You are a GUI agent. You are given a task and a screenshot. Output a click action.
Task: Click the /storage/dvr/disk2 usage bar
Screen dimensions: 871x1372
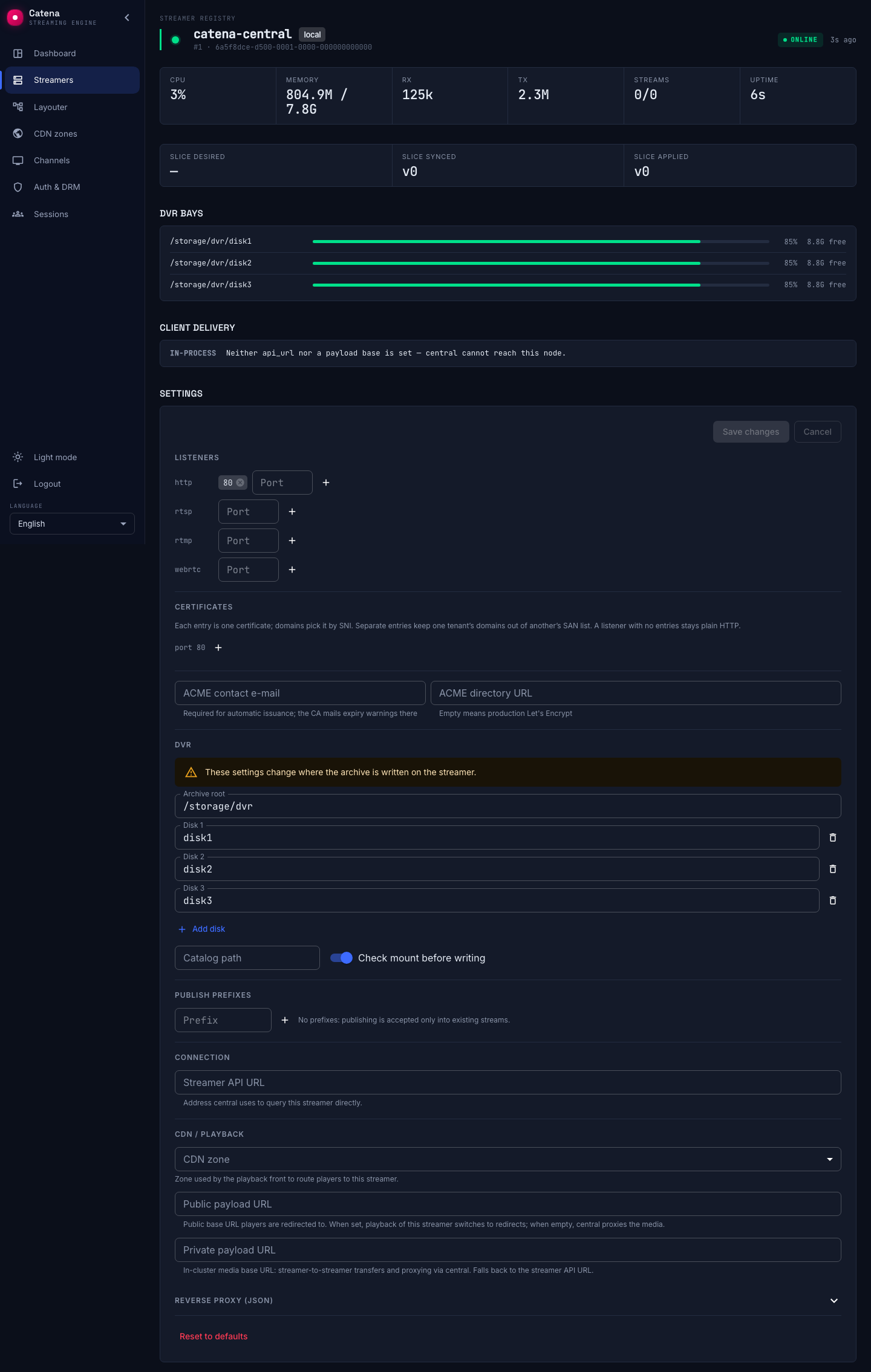tap(541, 263)
